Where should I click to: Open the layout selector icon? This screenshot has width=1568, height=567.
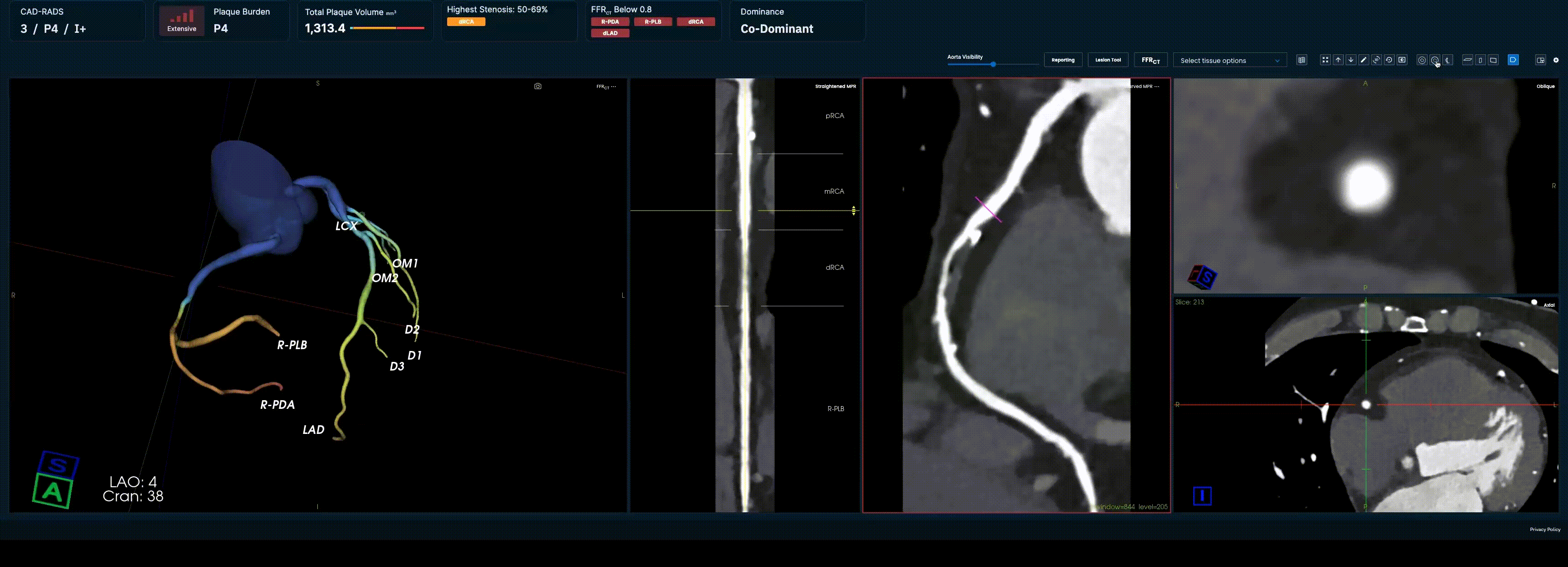pos(1541,60)
